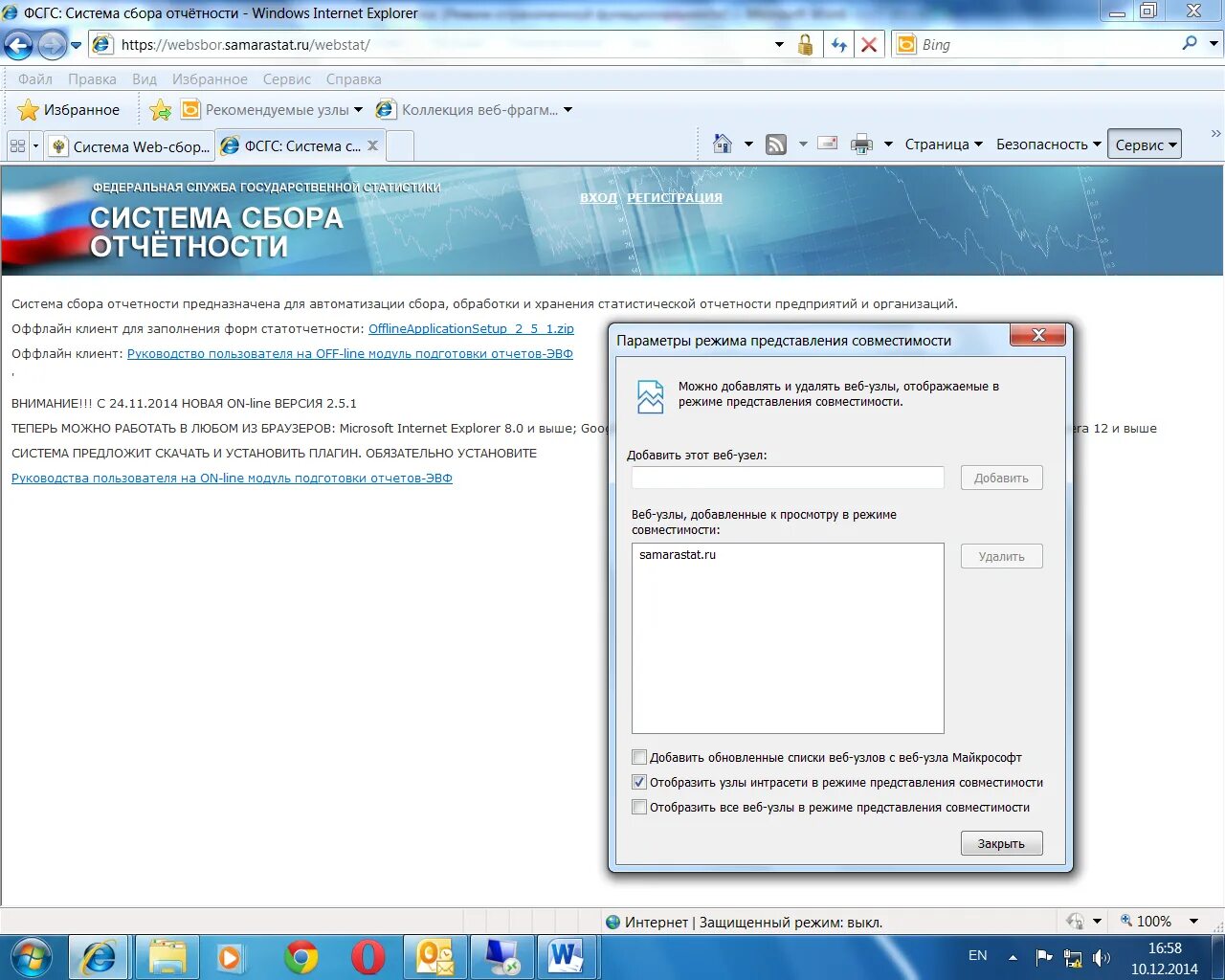Select samarastat.ru in the websites list
1225x980 pixels.
[678, 554]
